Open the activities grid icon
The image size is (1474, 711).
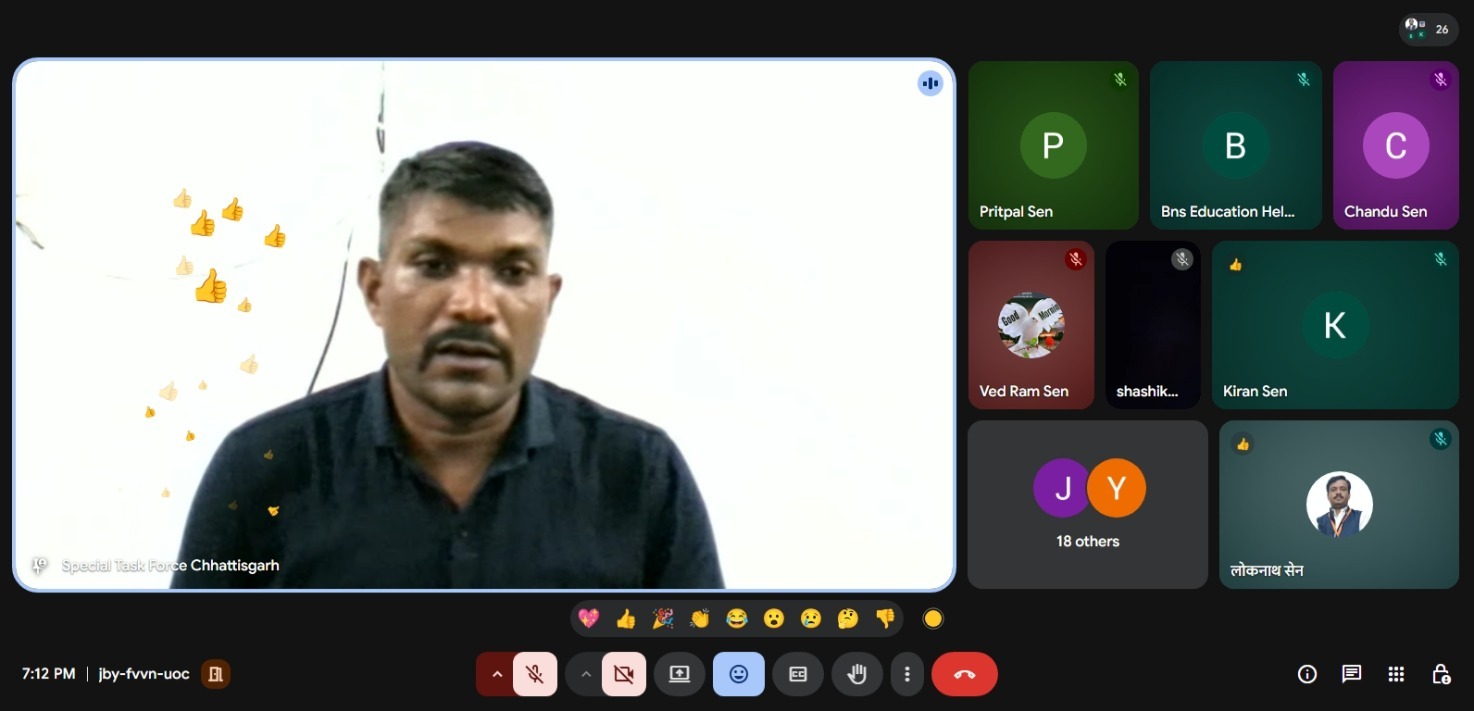coord(1396,674)
